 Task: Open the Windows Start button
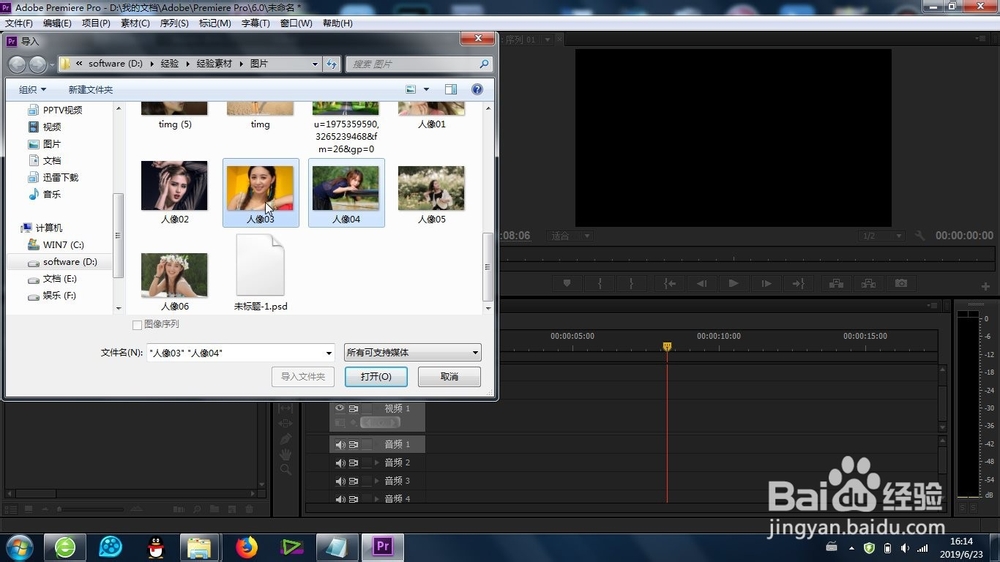pos(19,547)
